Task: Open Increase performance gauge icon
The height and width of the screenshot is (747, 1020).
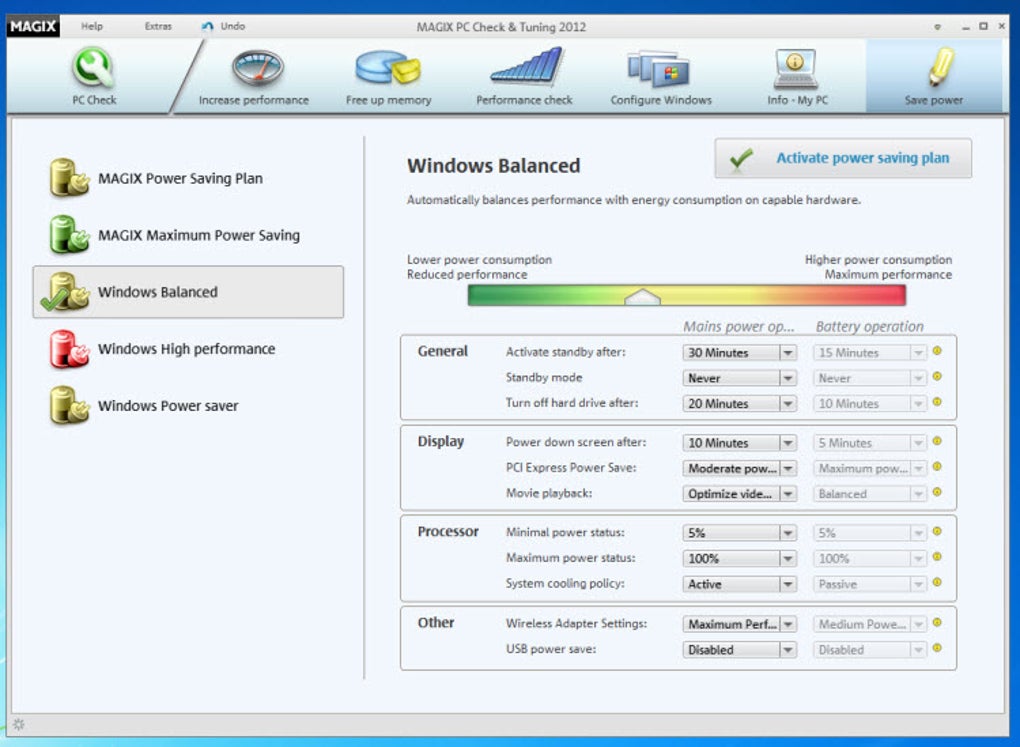Action: click(x=258, y=68)
